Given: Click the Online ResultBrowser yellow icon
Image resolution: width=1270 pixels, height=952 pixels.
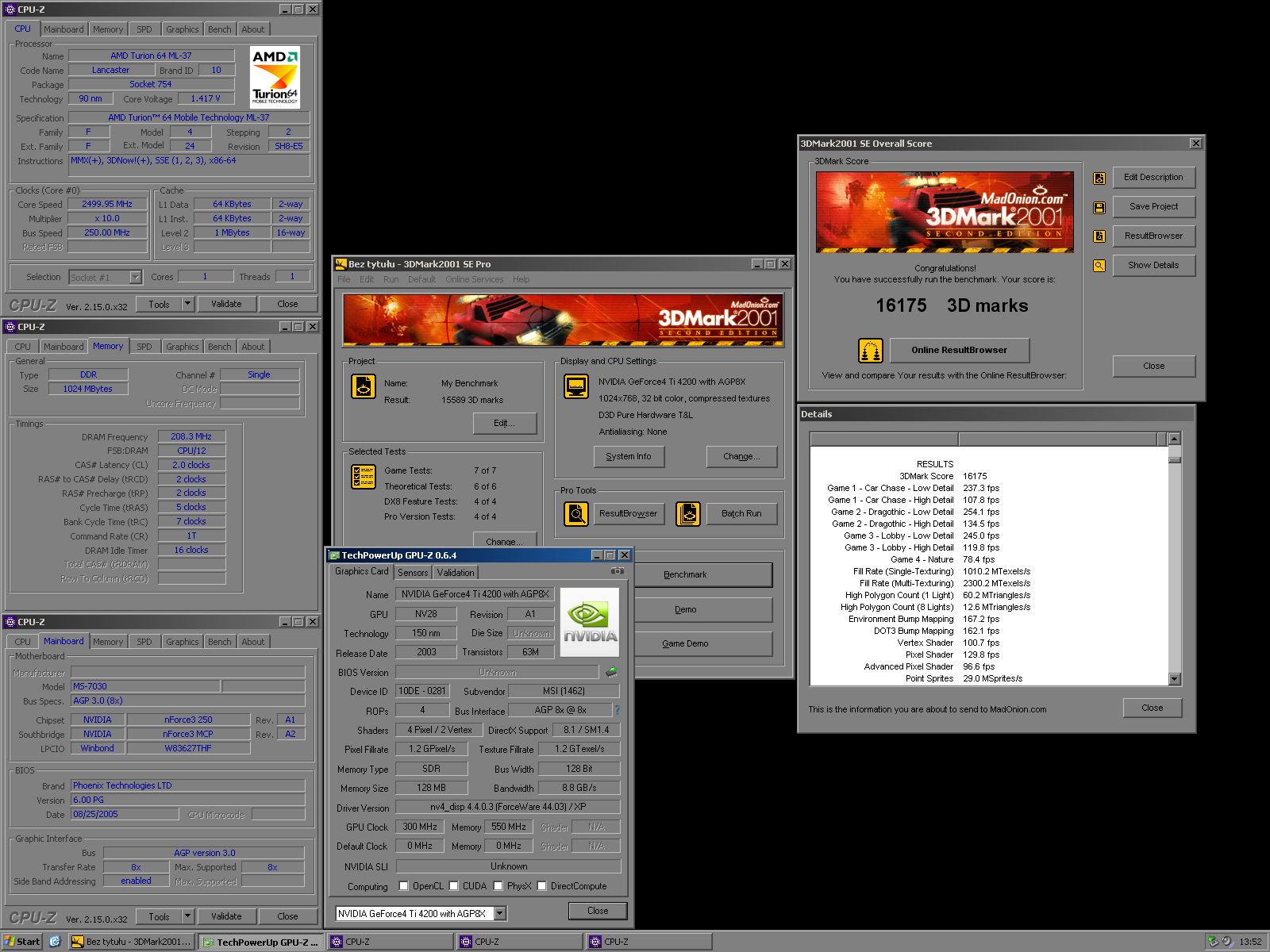Looking at the screenshot, I should pyautogui.click(x=871, y=350).
